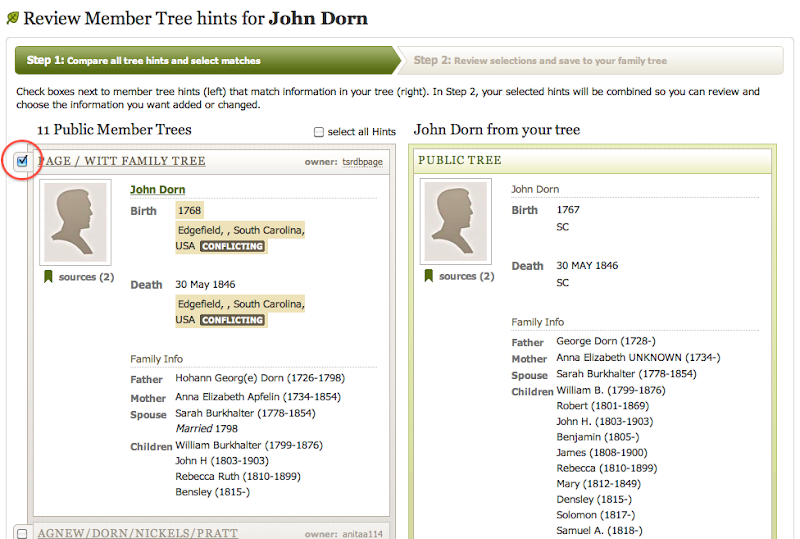Viewport: 800px width, 539px height.
Task: Open the John Dorn name link in hint
Action: coord(158,189)
